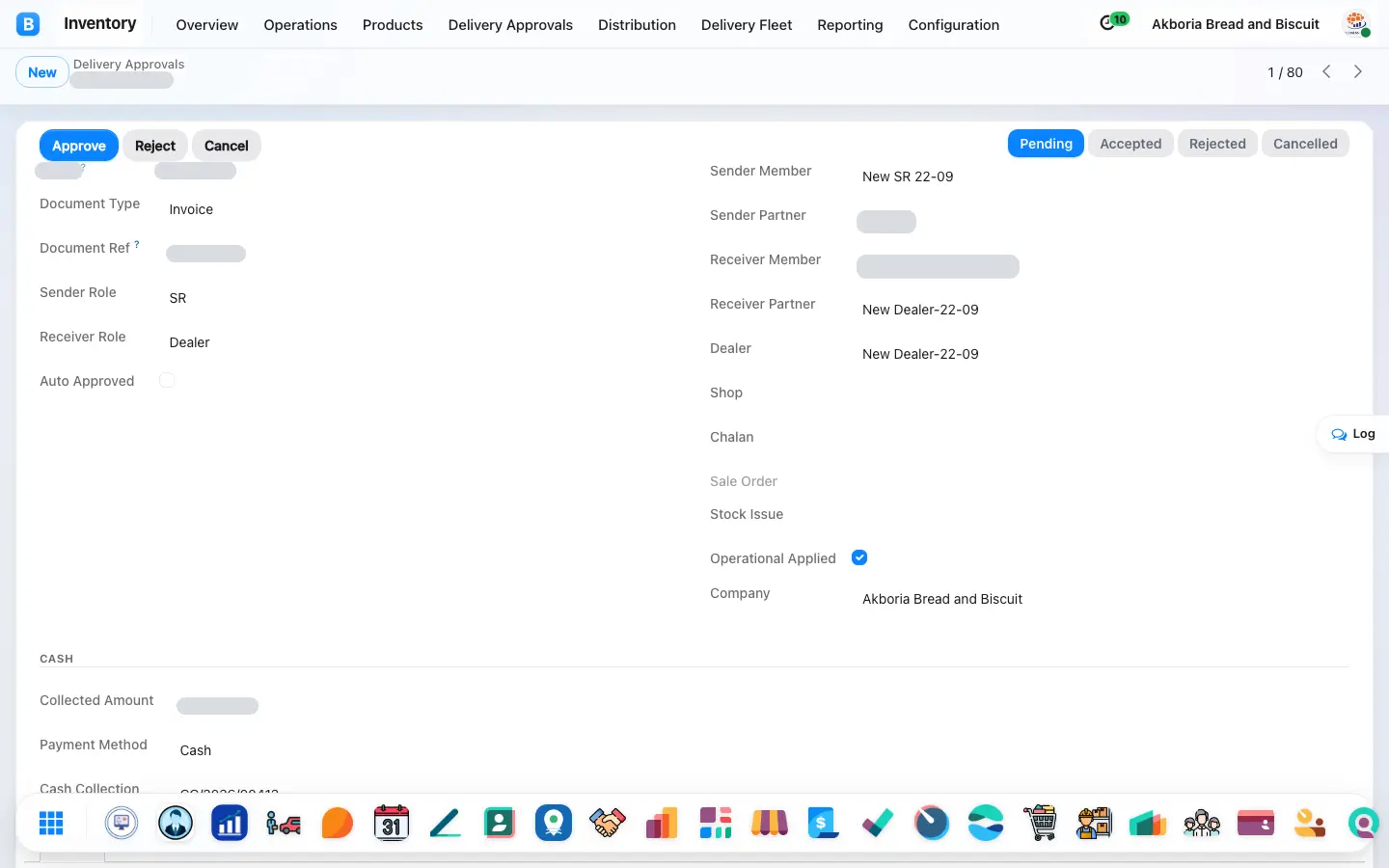Toggle the Auto Approved checkbox

tap(167, 381)
